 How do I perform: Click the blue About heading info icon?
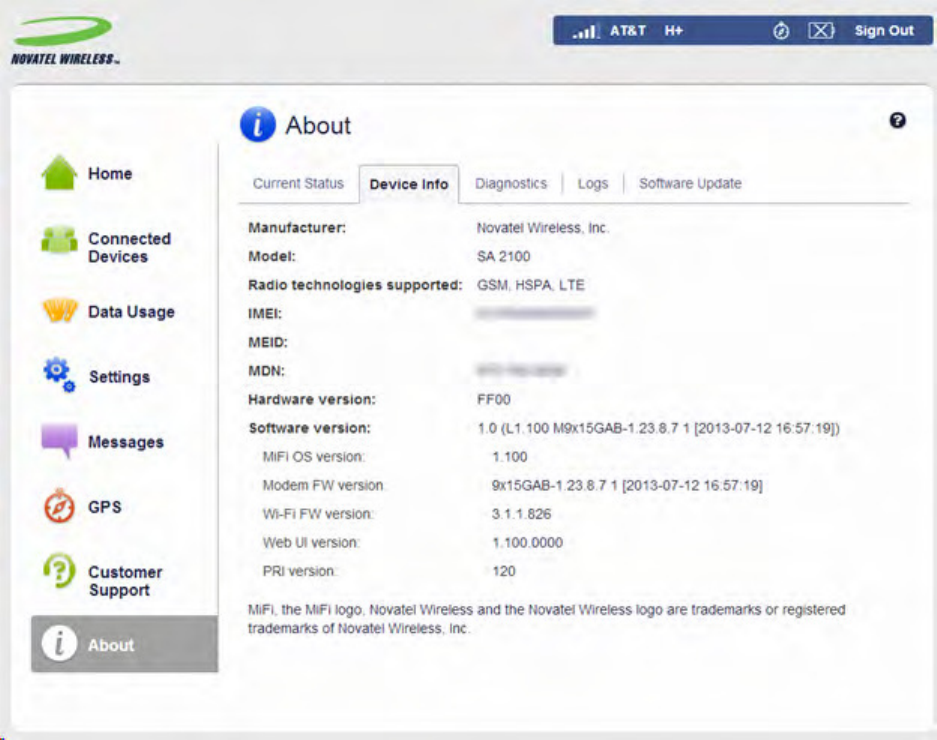tap(258, 125)
